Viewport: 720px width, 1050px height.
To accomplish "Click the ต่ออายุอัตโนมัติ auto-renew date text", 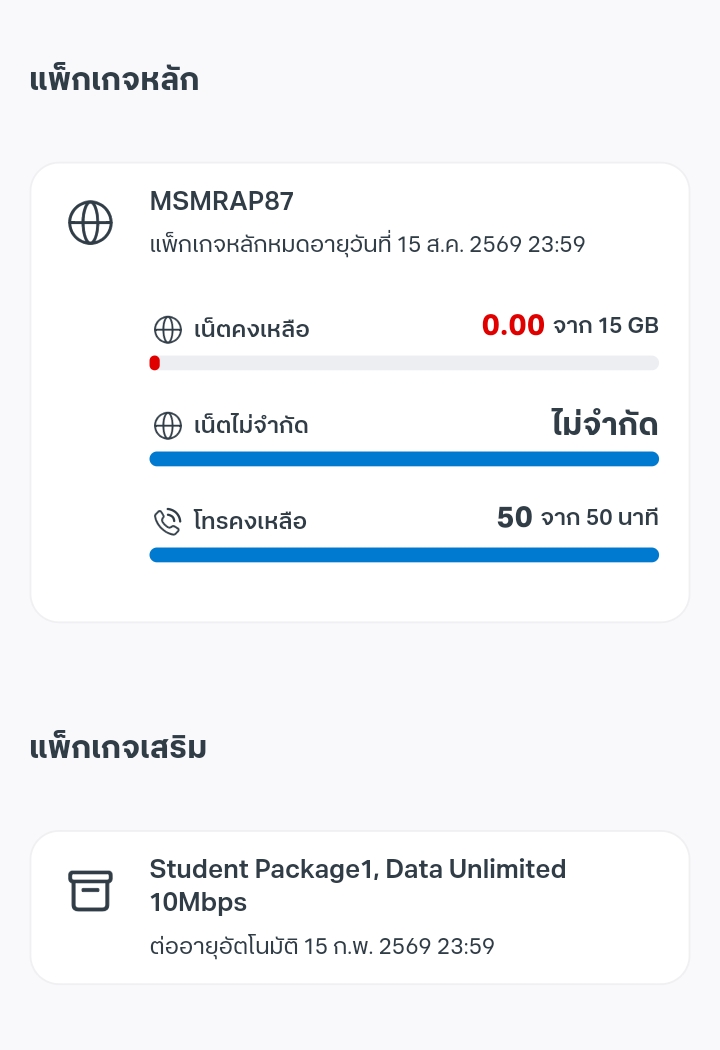I will (321, 946).
